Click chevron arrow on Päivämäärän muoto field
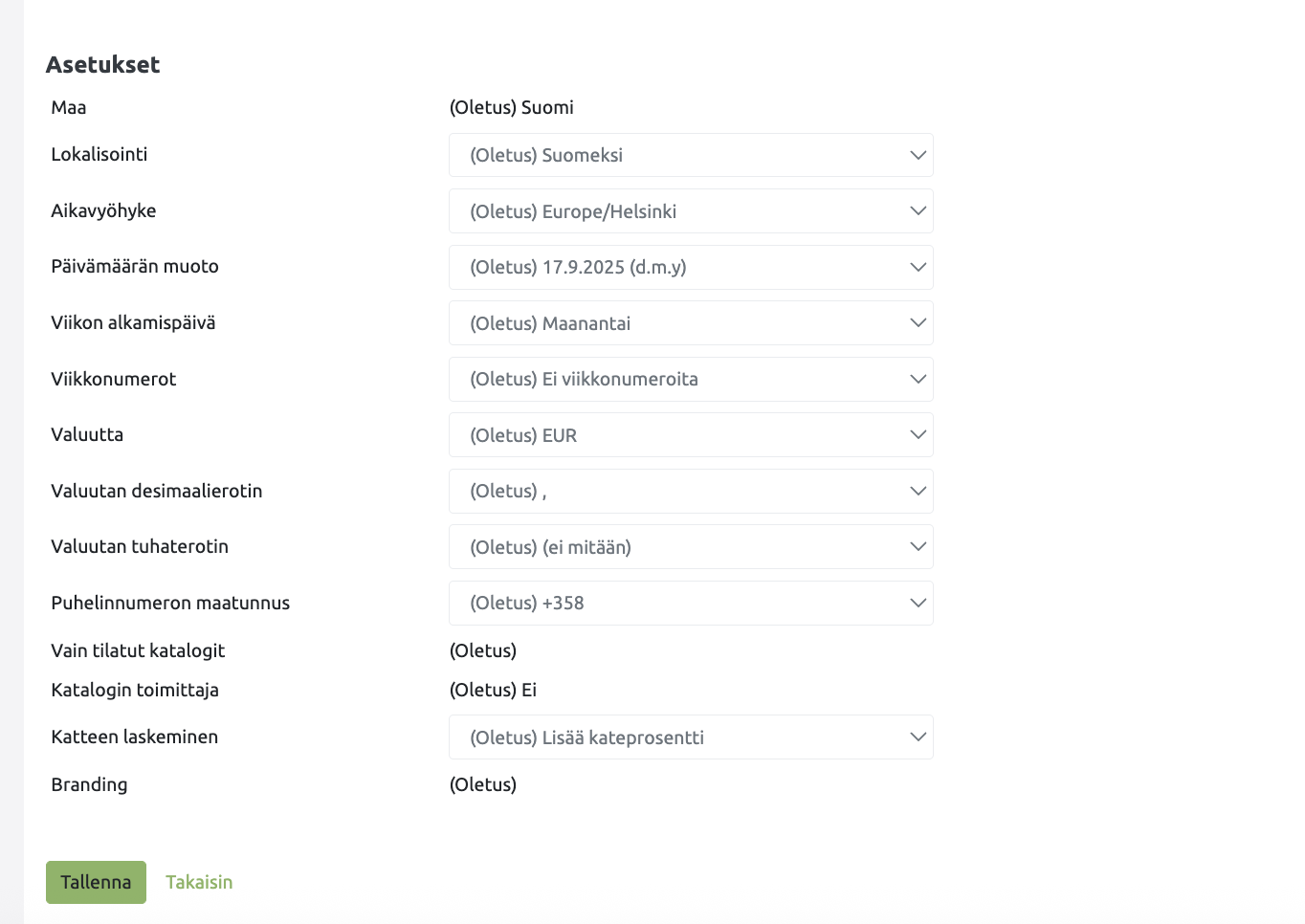 [918, 267]
